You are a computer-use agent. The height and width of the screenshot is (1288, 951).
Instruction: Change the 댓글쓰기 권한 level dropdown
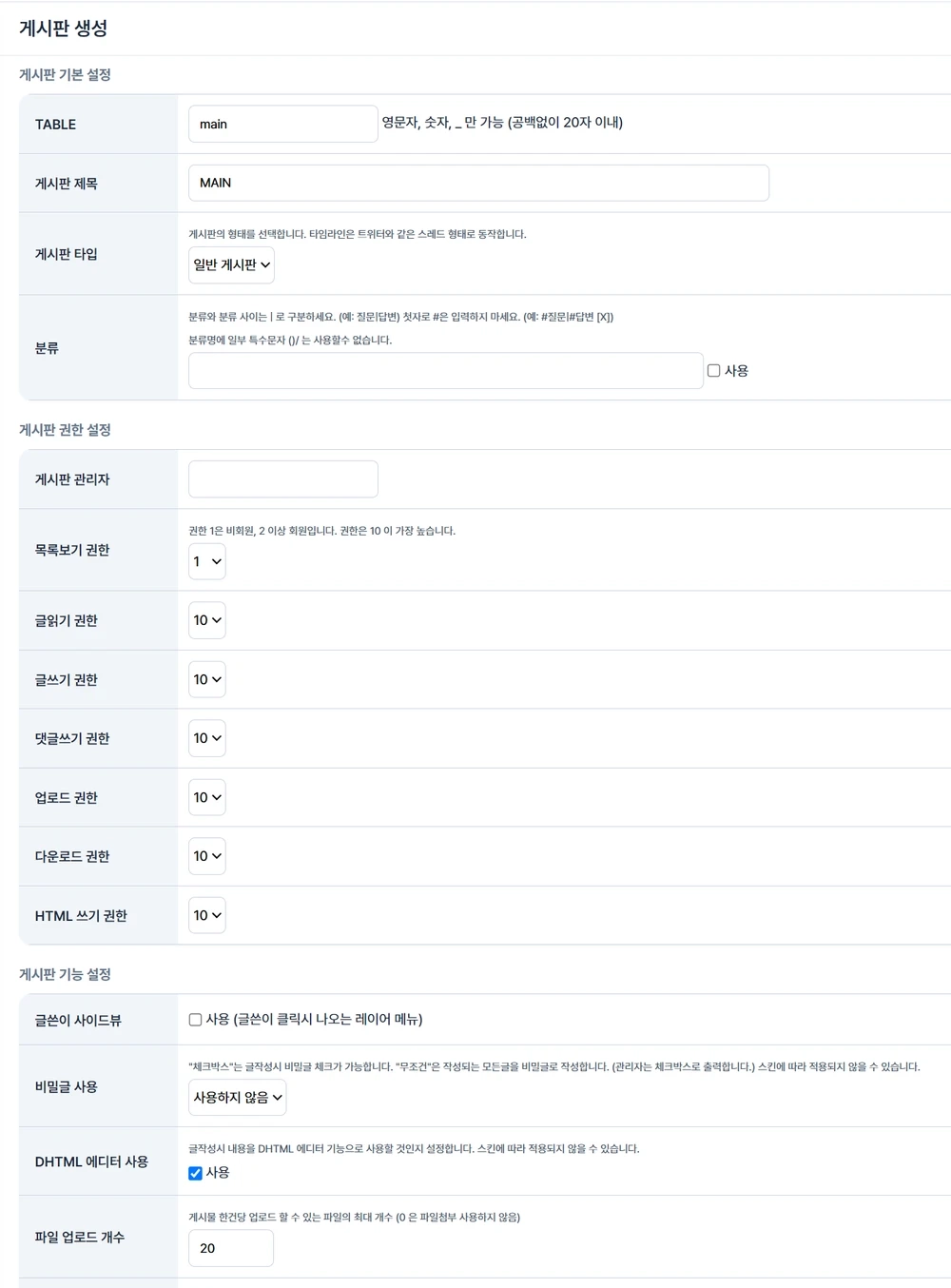[207, 738]
